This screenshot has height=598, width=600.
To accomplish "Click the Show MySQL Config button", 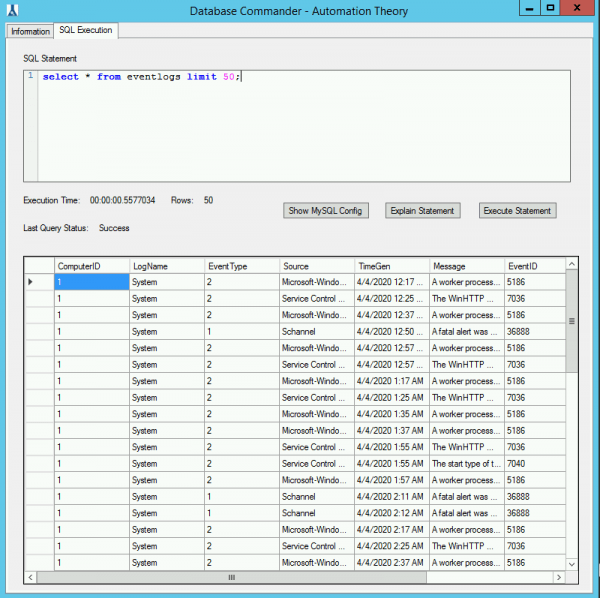I will (x=327, y=210).
